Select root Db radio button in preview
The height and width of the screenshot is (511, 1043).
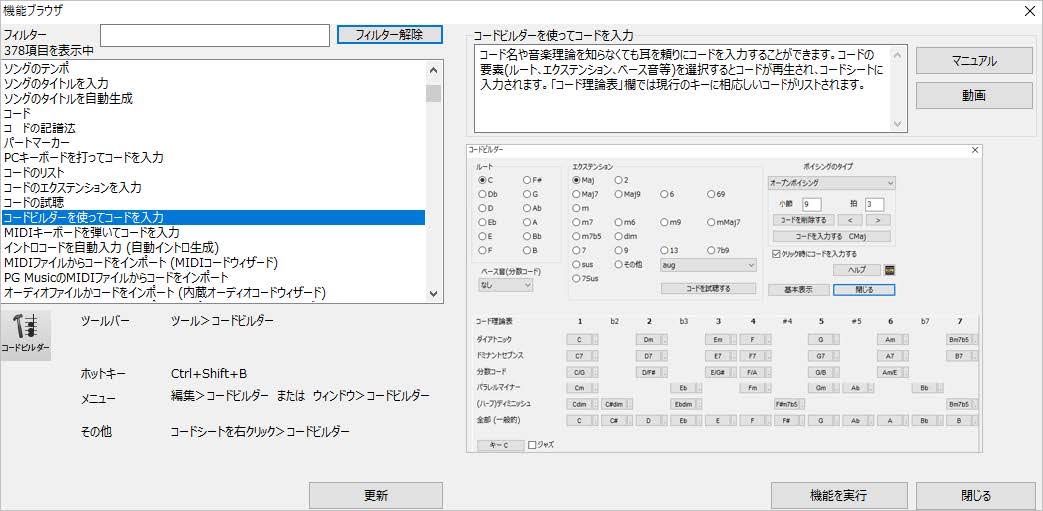click(x=483, y=194)
